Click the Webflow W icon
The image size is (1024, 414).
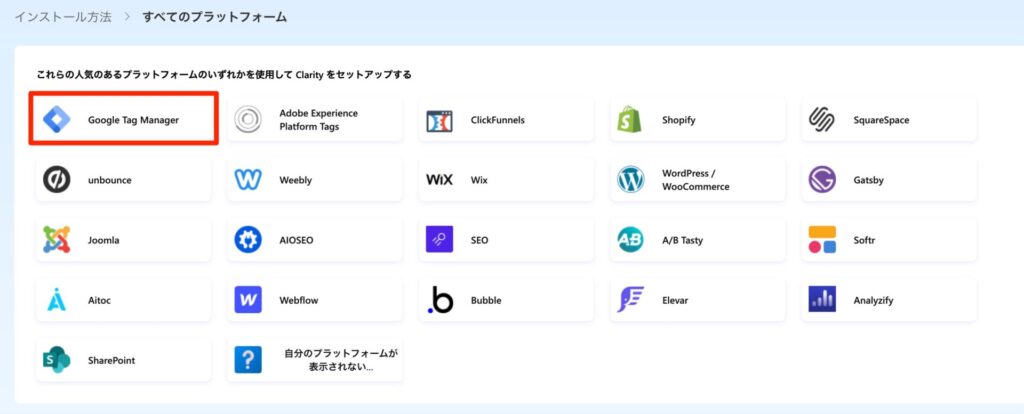coord(248,300)
